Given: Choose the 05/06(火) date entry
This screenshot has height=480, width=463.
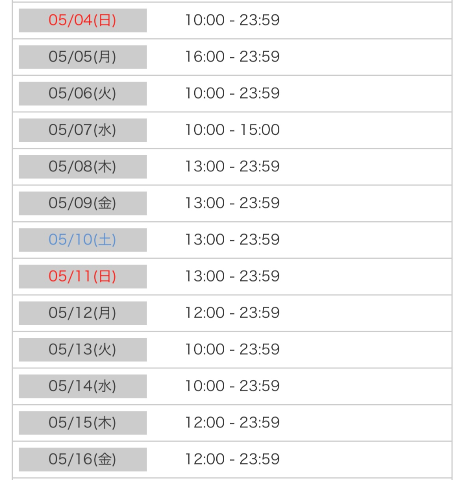Looking at the screenshot, I should click(x=83, y=94).
